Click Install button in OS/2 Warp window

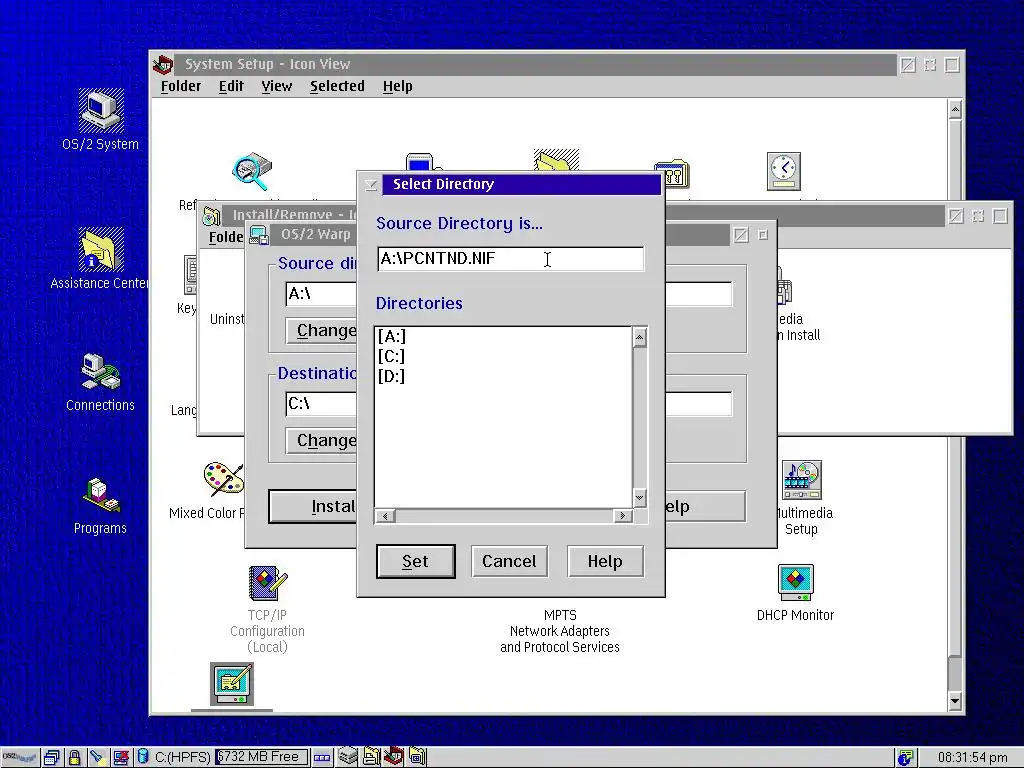point(313,506)
